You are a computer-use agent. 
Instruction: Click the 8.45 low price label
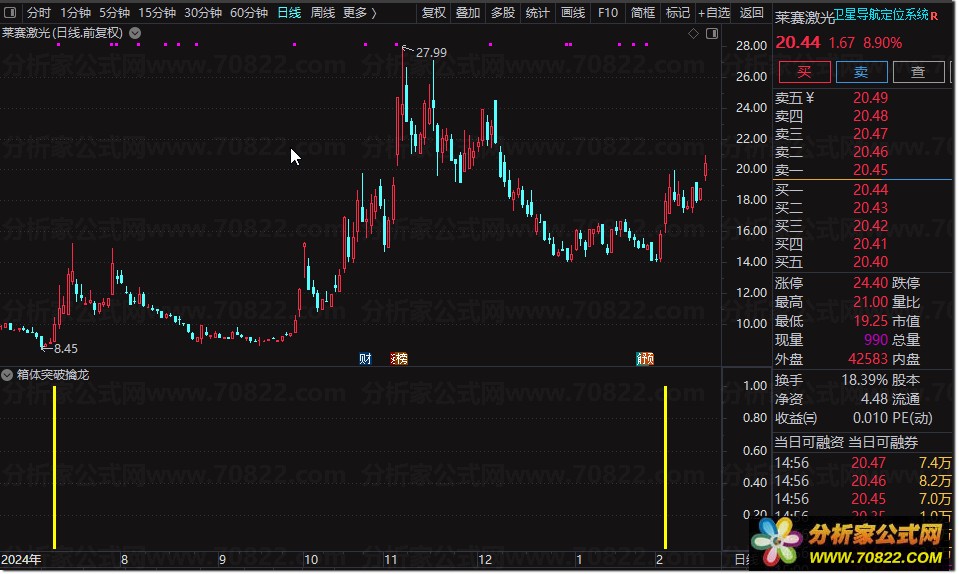point(65,348)
